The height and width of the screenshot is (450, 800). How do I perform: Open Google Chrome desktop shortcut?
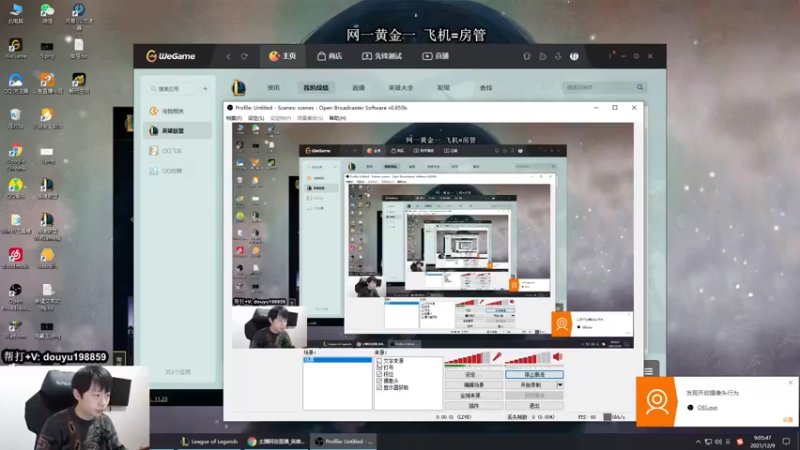(15, 158)
